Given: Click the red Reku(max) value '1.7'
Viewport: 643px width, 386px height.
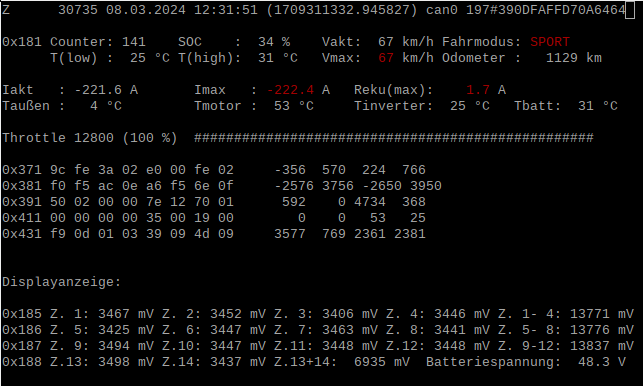Looking at the screenshot, I should [478, 90].
